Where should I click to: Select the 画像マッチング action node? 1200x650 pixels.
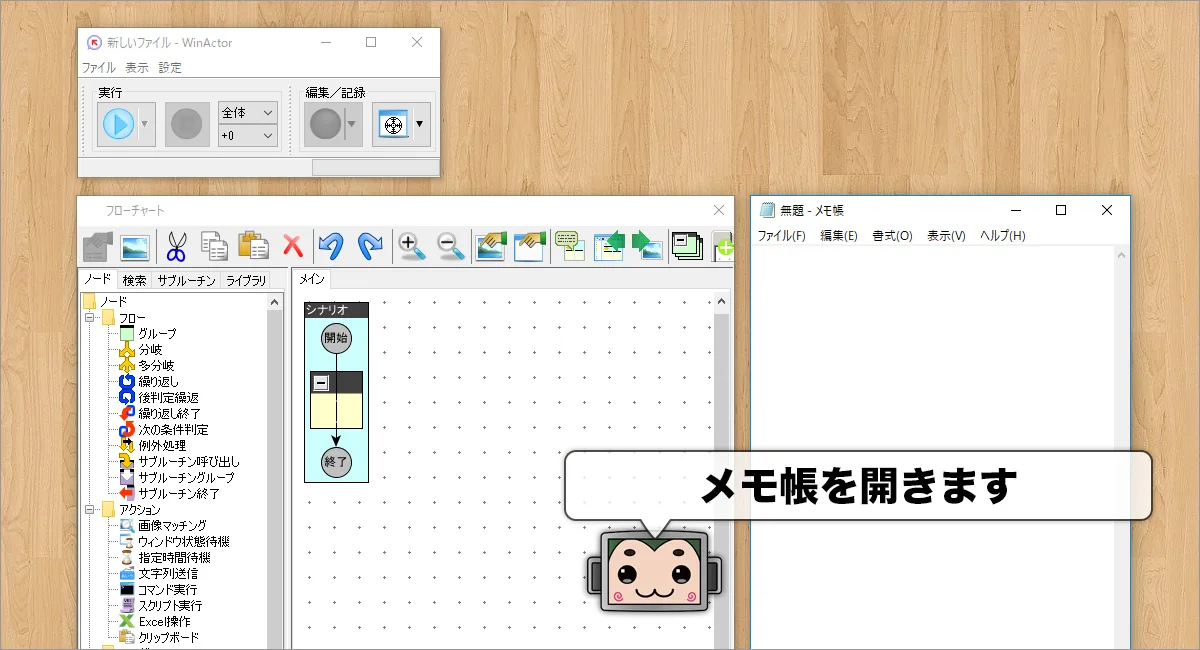tap(173, 526)
